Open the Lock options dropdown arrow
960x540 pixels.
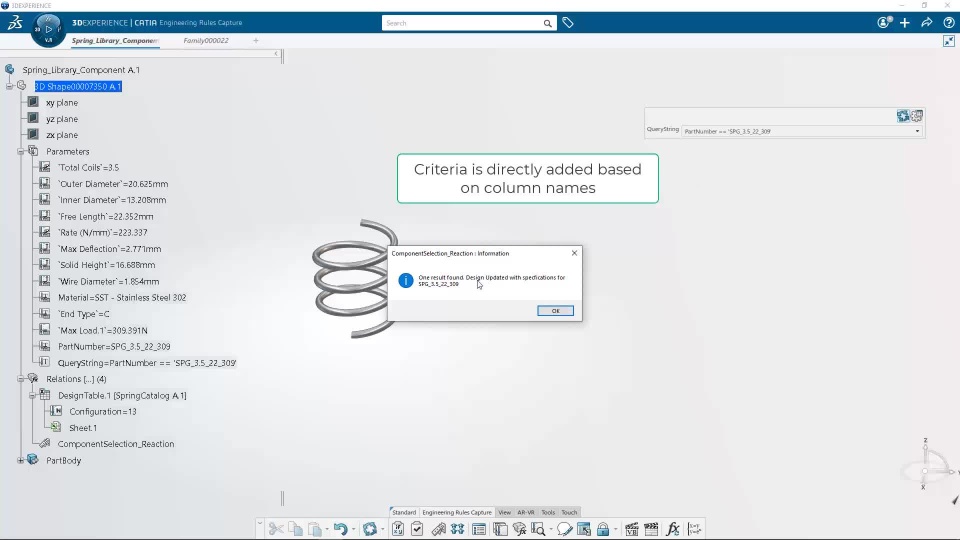click(615, 529)
